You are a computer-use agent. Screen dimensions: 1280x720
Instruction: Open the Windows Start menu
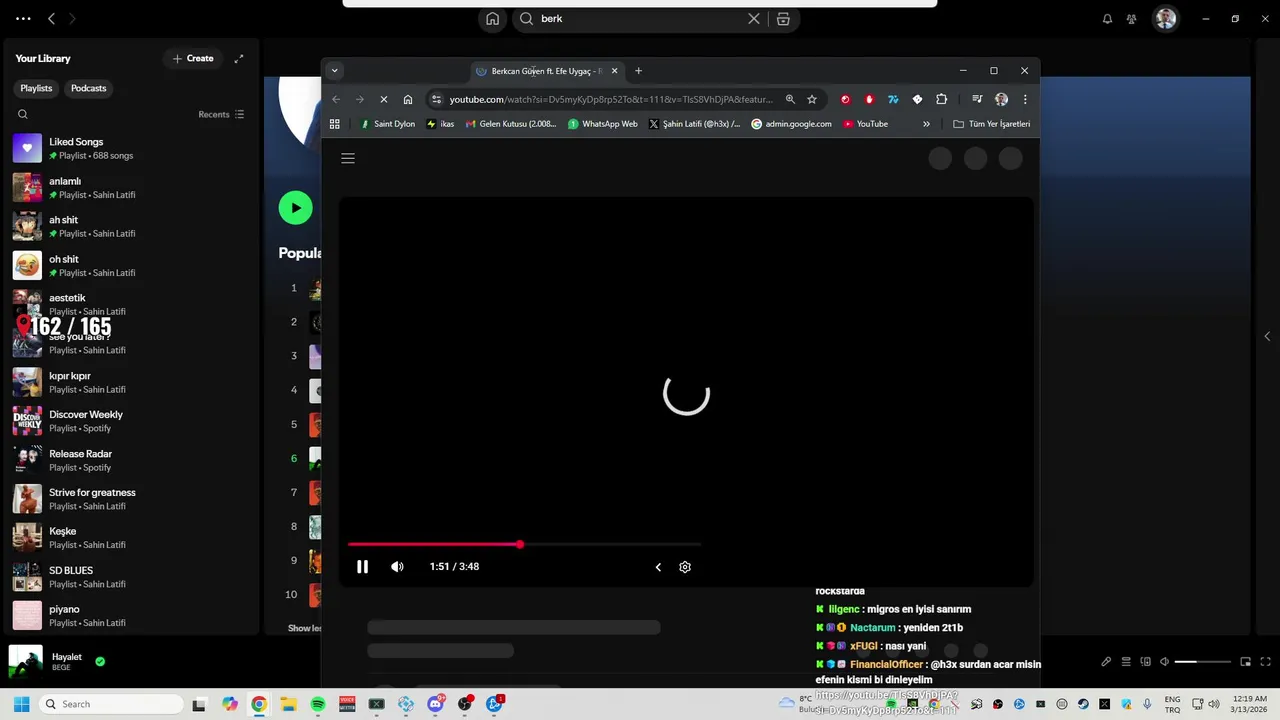(21, 704)
